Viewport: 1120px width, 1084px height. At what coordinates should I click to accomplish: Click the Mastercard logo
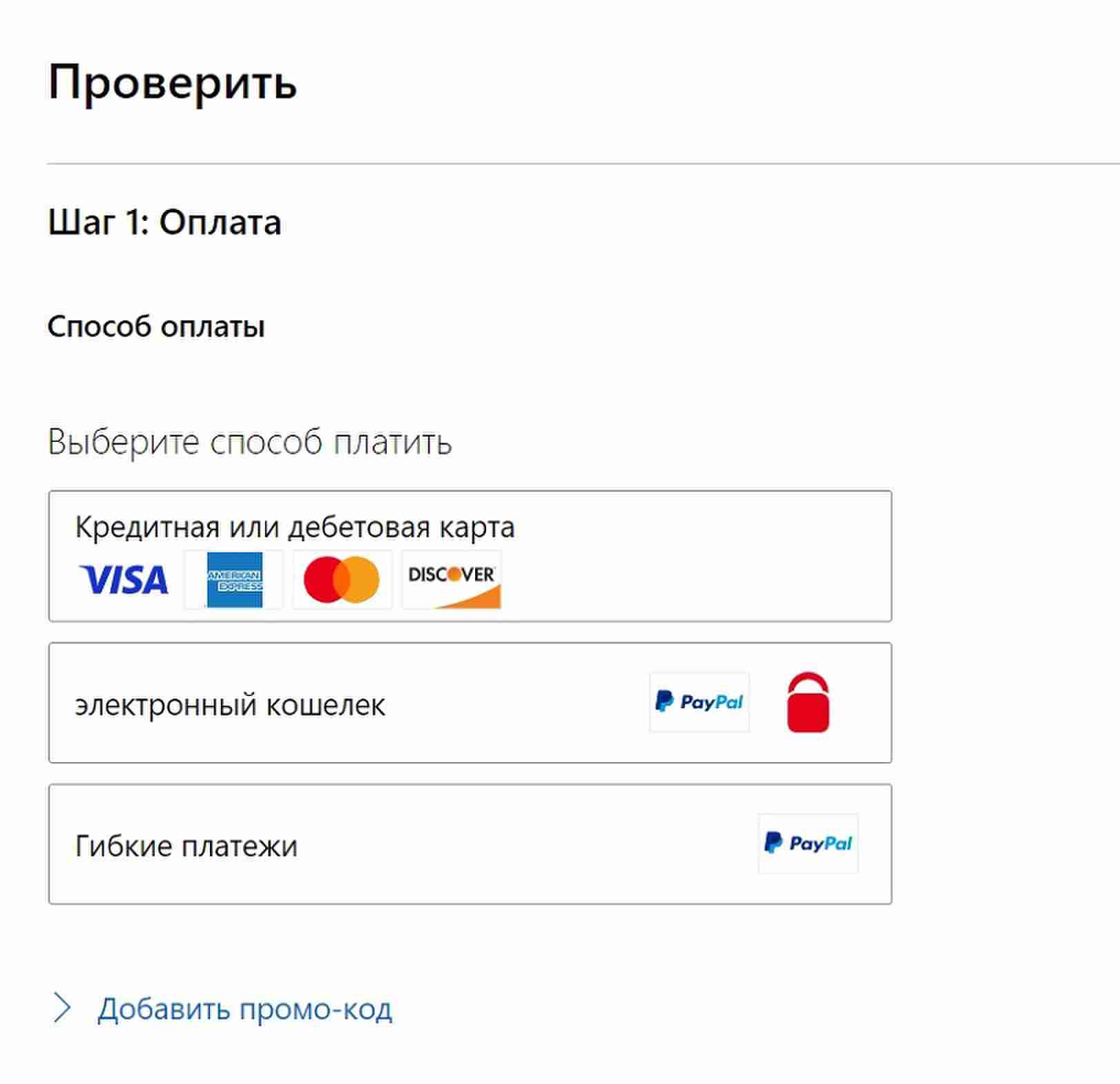point(342,579)
